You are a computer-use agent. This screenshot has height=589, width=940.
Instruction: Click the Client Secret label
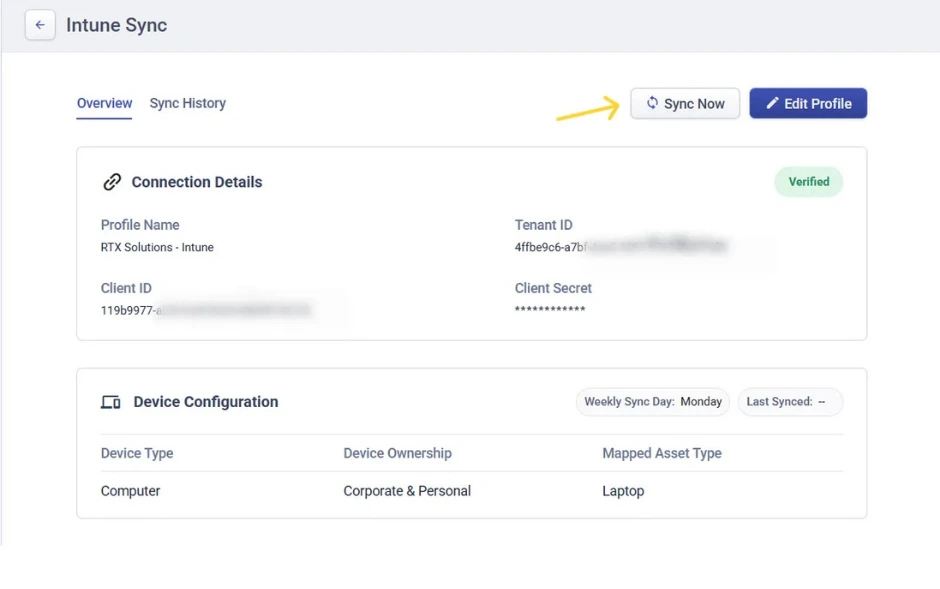click(x=553, y=288)
